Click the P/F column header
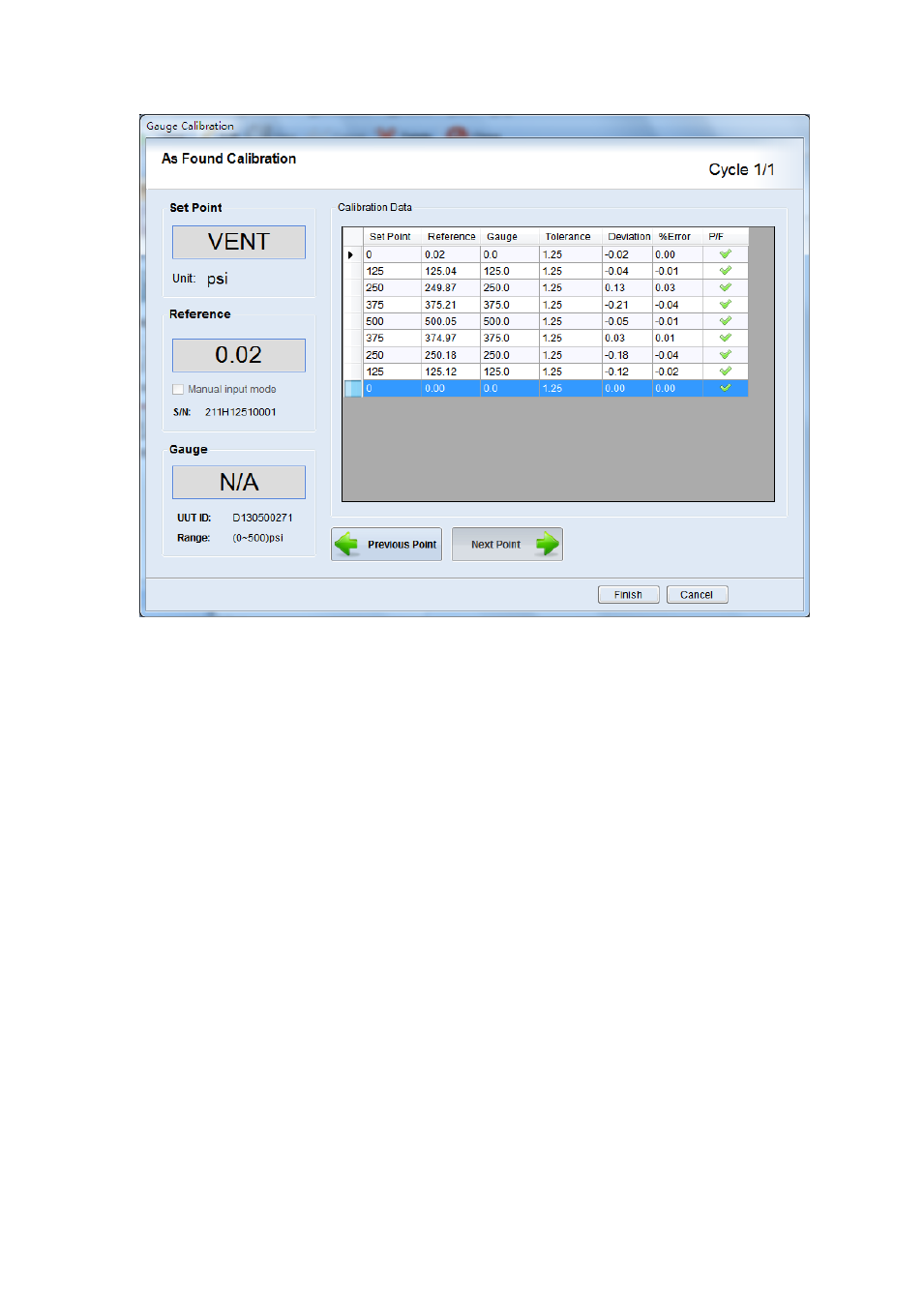The height and width of the screenshot is (1306, 924). pyautogui.click(x=726, y=236)
